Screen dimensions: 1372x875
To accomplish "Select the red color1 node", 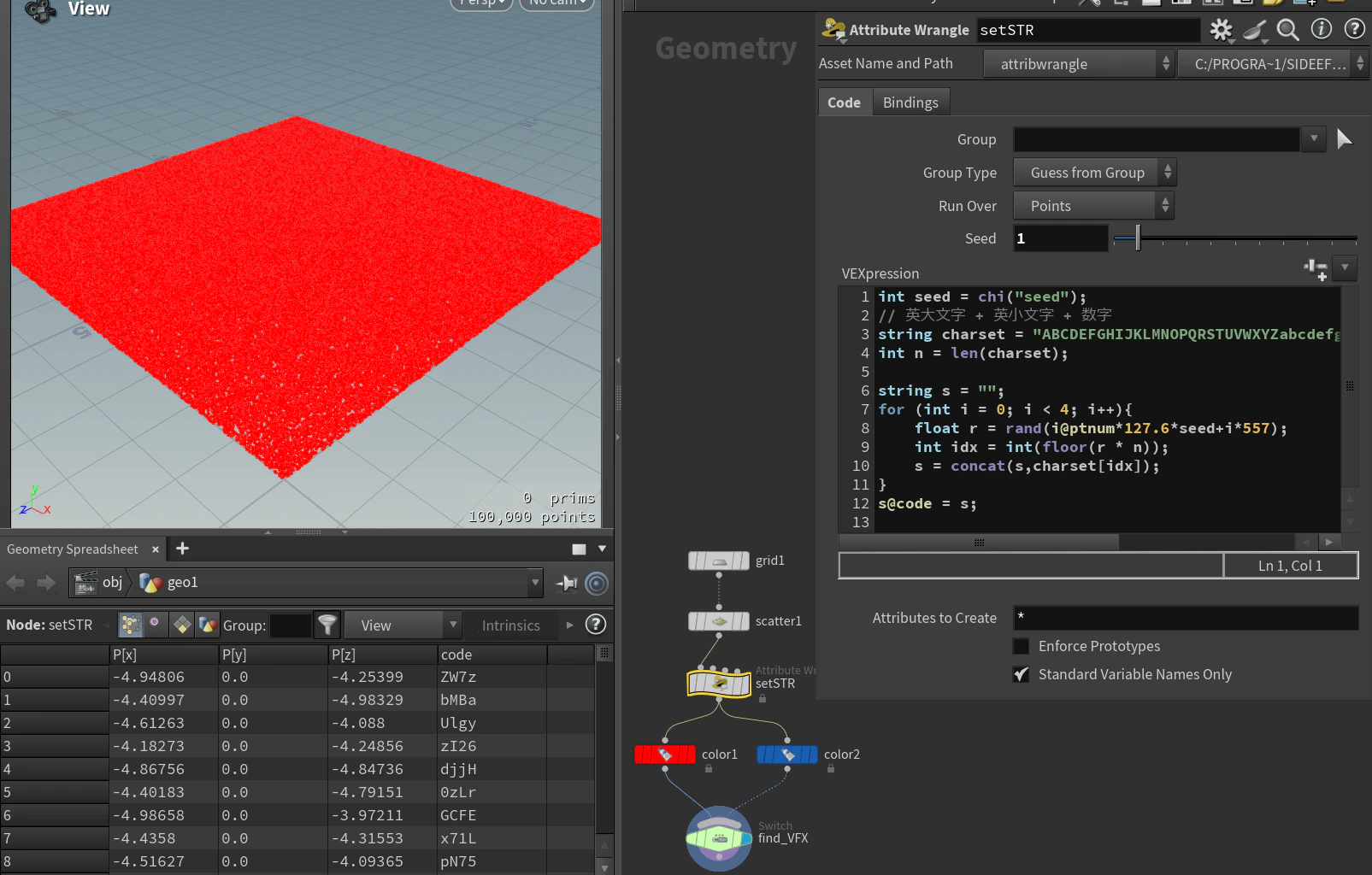I will (x=665, y=755).
